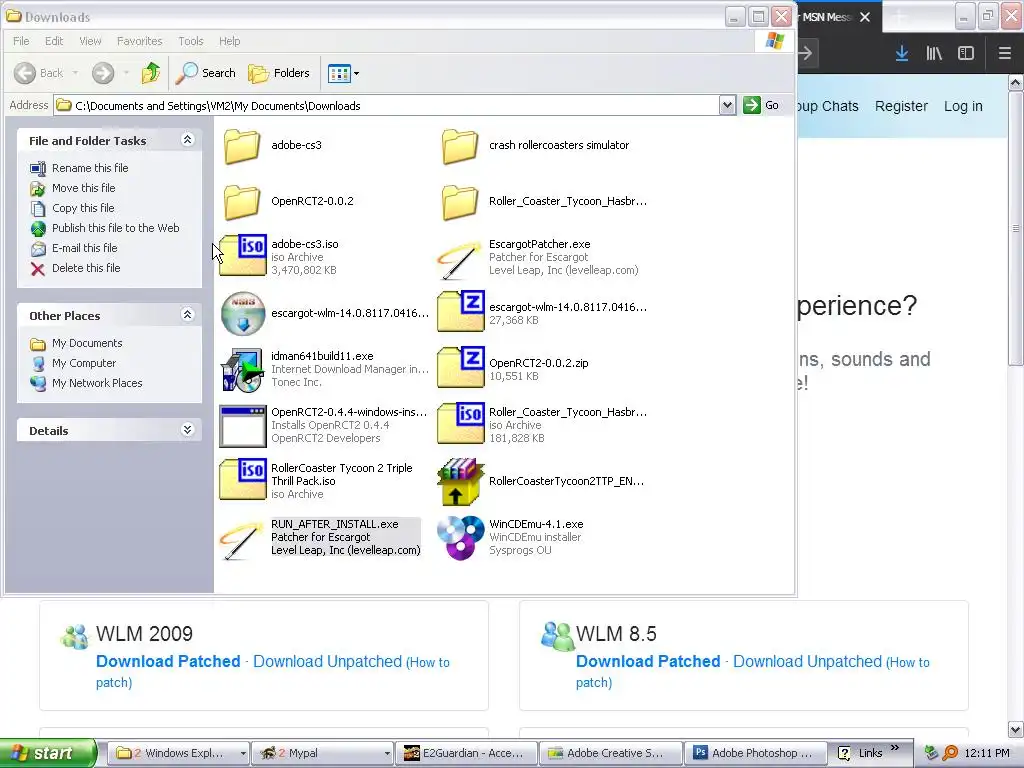The width and height of the screenshot is (1024, 768).
Task: Open Mypal taskbar group dropdown
Action: point(387,753)
